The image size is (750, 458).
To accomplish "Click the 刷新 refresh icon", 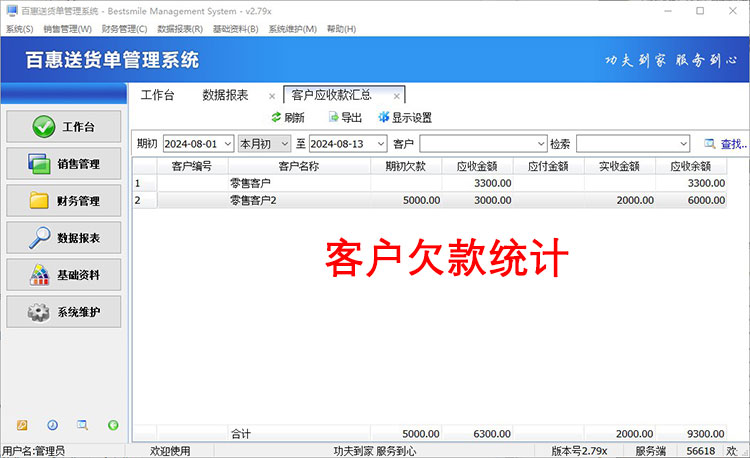I will pos(276,118).
